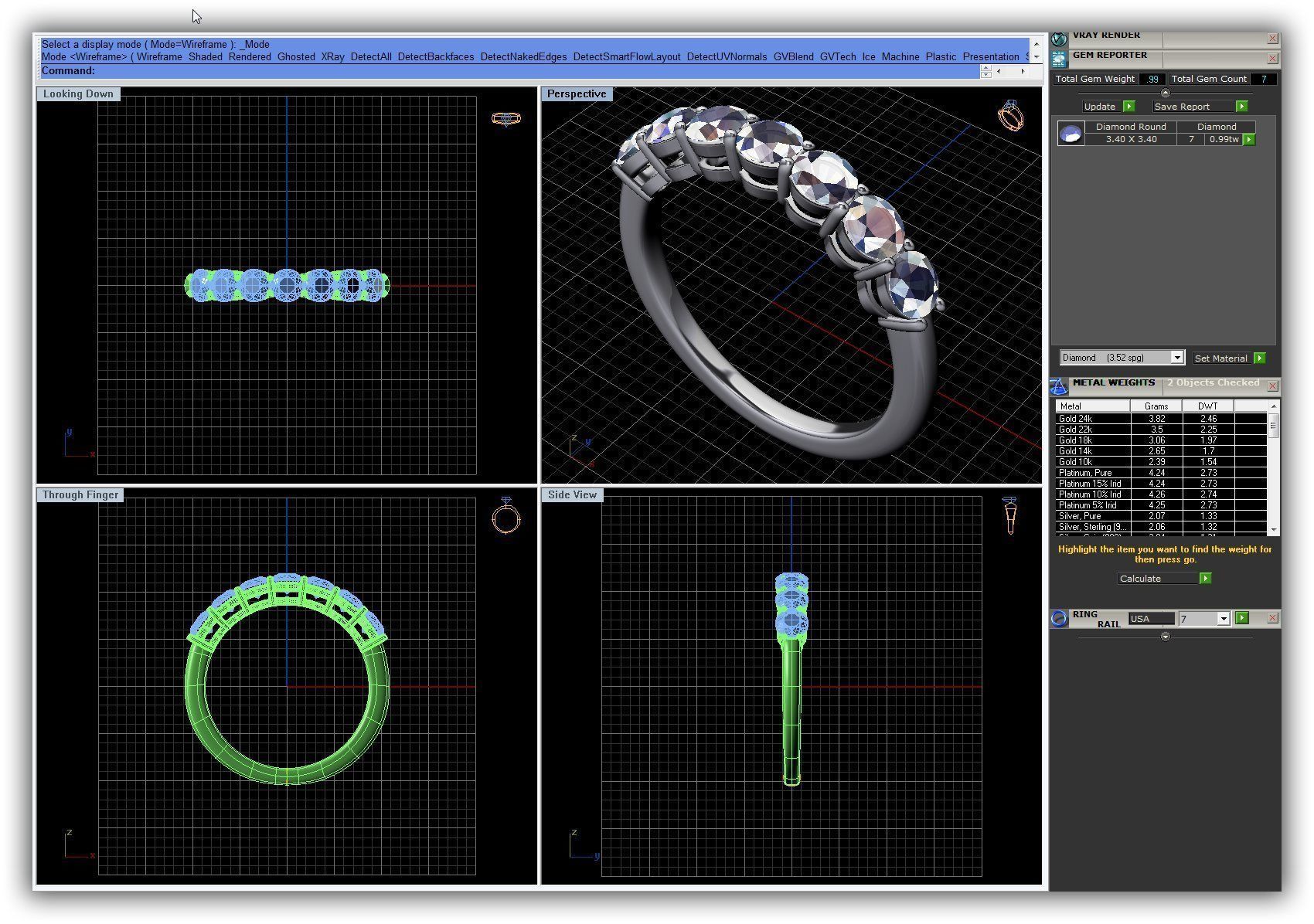Close the VRay Render panel
Image resolution: width=1314 pixels, height=924 pixels.
1272,39
